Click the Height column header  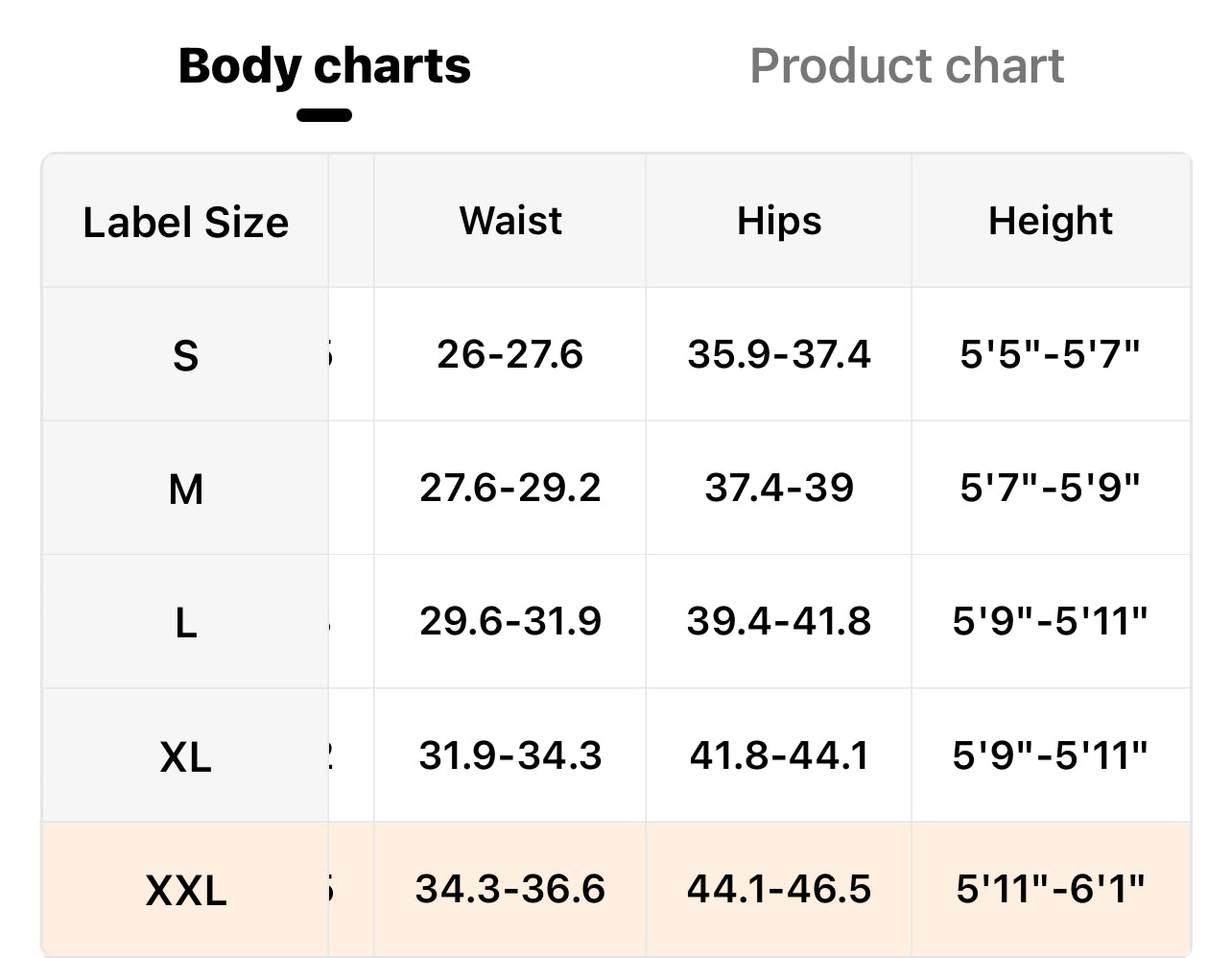(x=1051, y=221)
